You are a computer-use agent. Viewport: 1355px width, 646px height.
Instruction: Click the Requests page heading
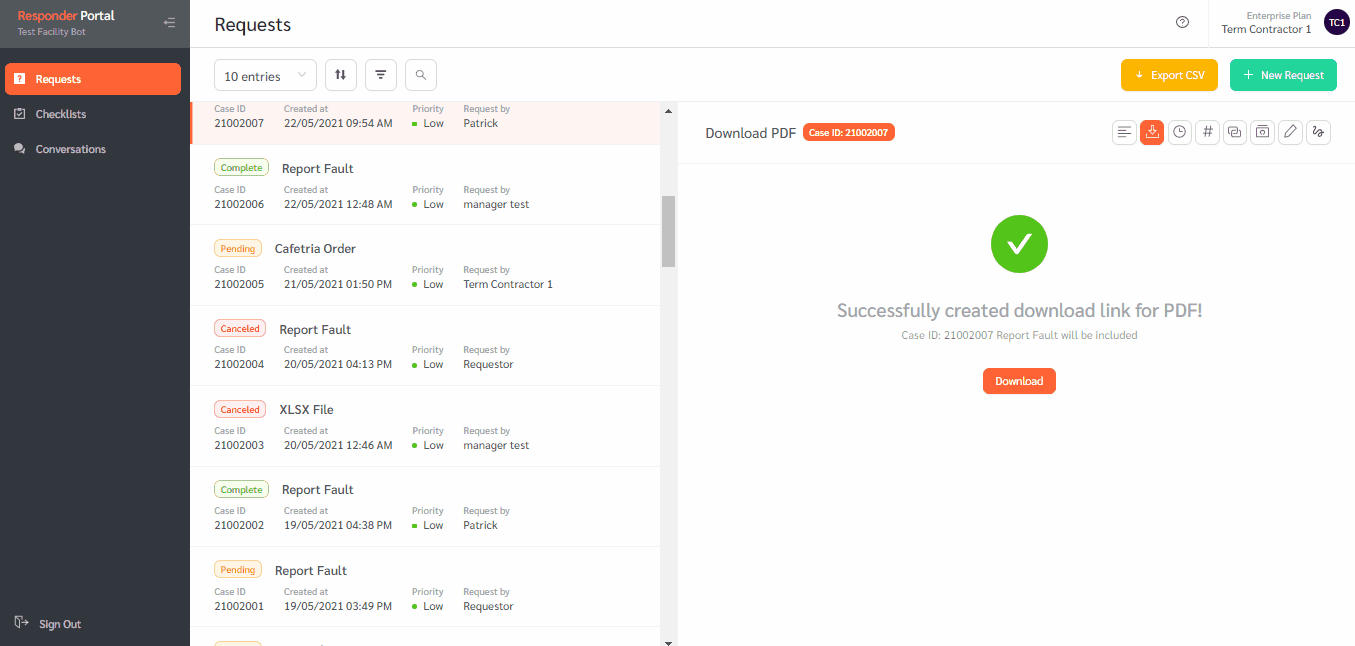(253, 25)
